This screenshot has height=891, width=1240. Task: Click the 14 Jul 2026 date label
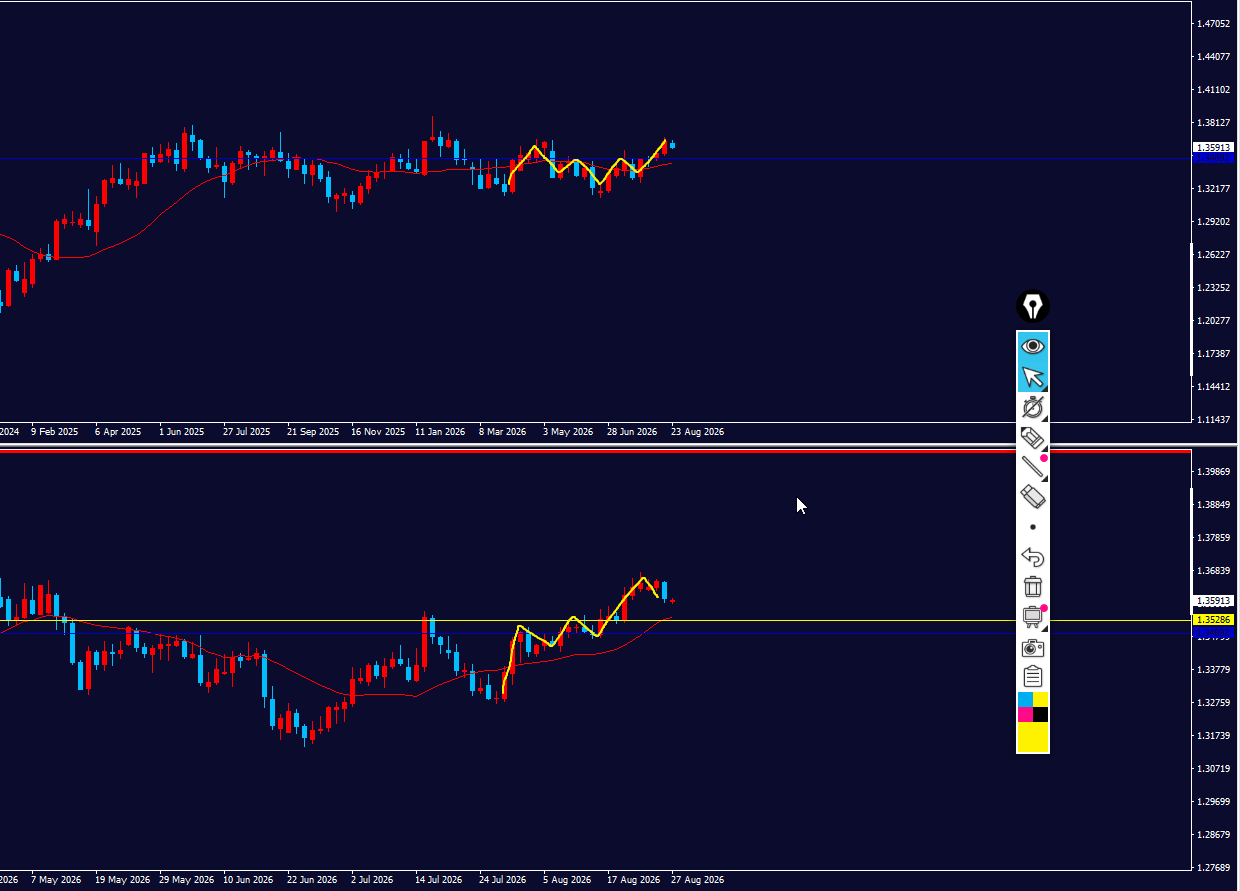(440, 880)
